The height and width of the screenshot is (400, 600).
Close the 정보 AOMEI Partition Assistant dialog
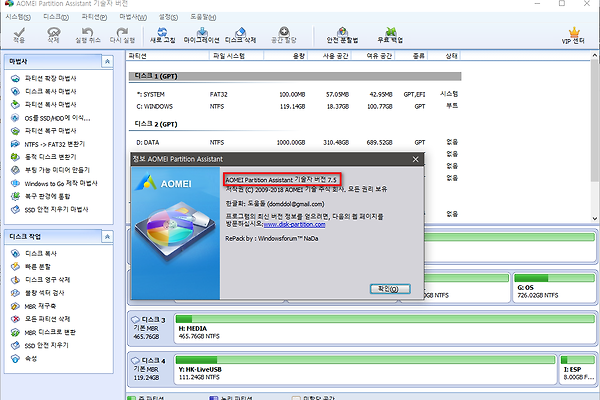pos(416,159)
